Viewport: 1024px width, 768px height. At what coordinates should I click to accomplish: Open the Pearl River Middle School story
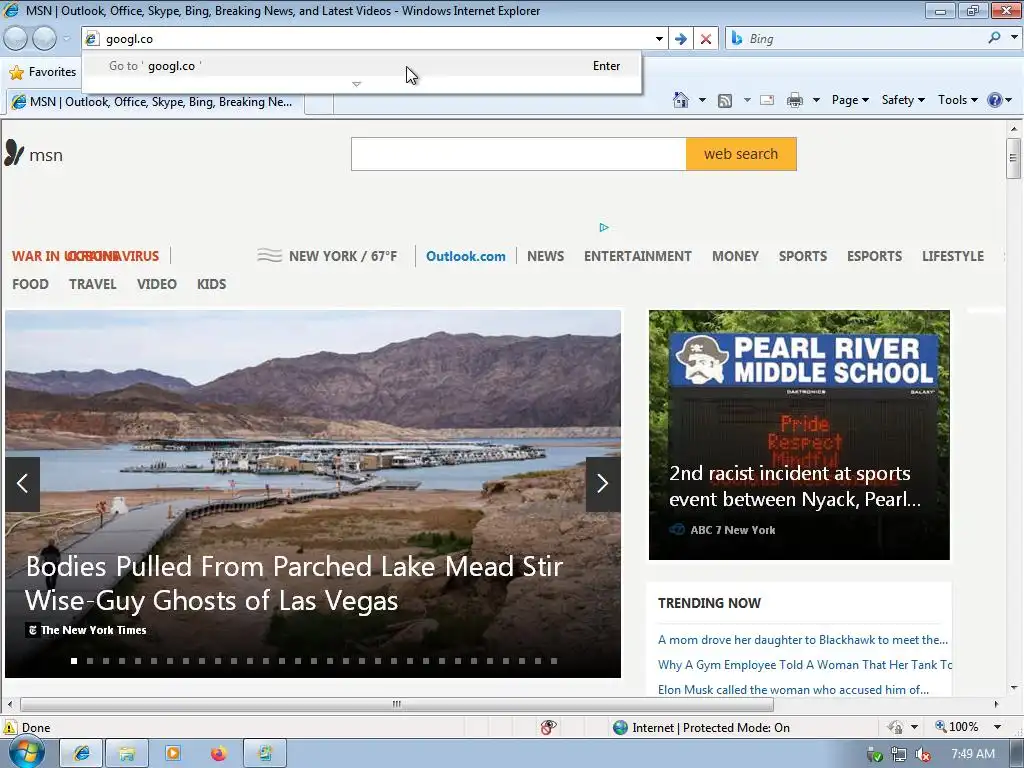tap(799, 434)
